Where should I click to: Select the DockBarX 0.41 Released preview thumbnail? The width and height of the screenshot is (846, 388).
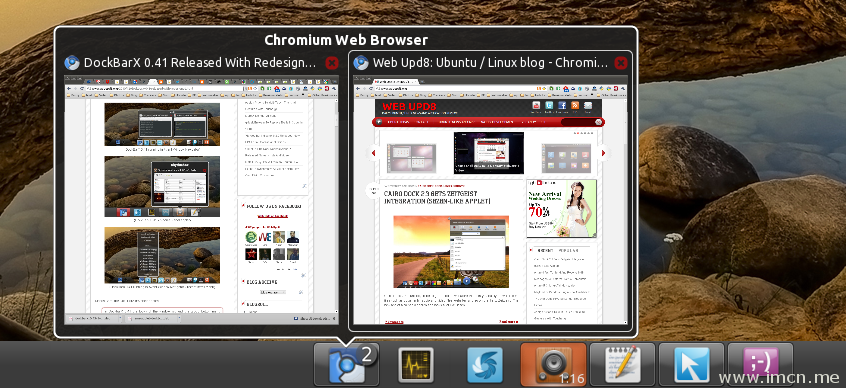pos(202,200)
